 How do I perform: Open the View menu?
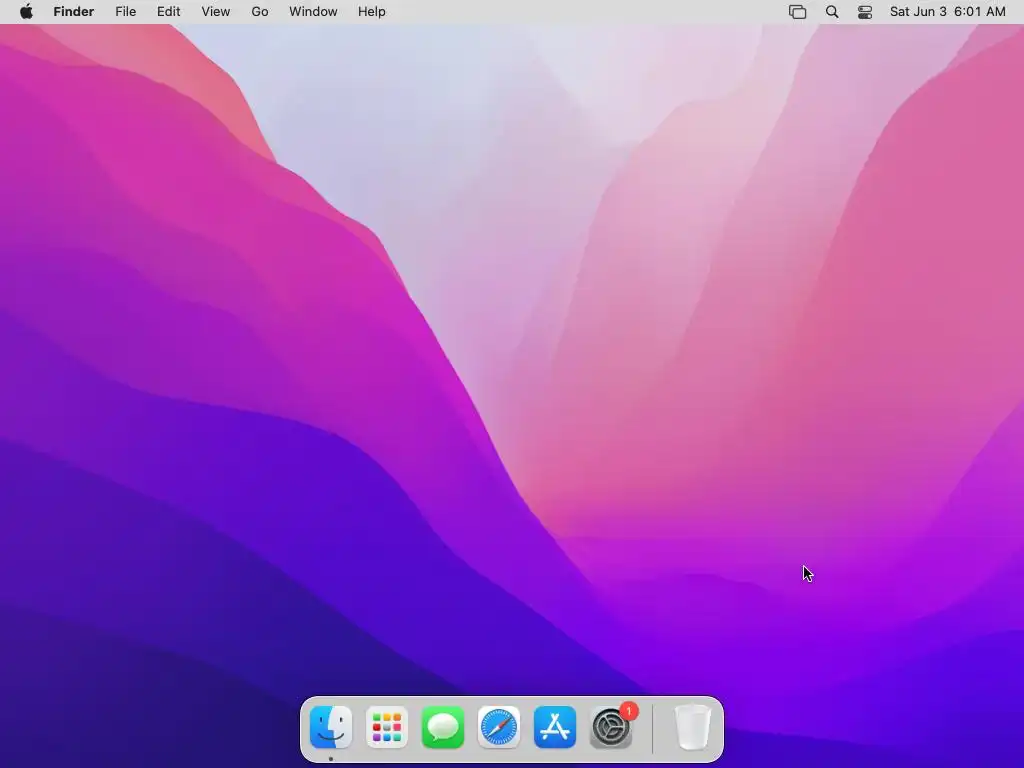(x=216, y=12)
